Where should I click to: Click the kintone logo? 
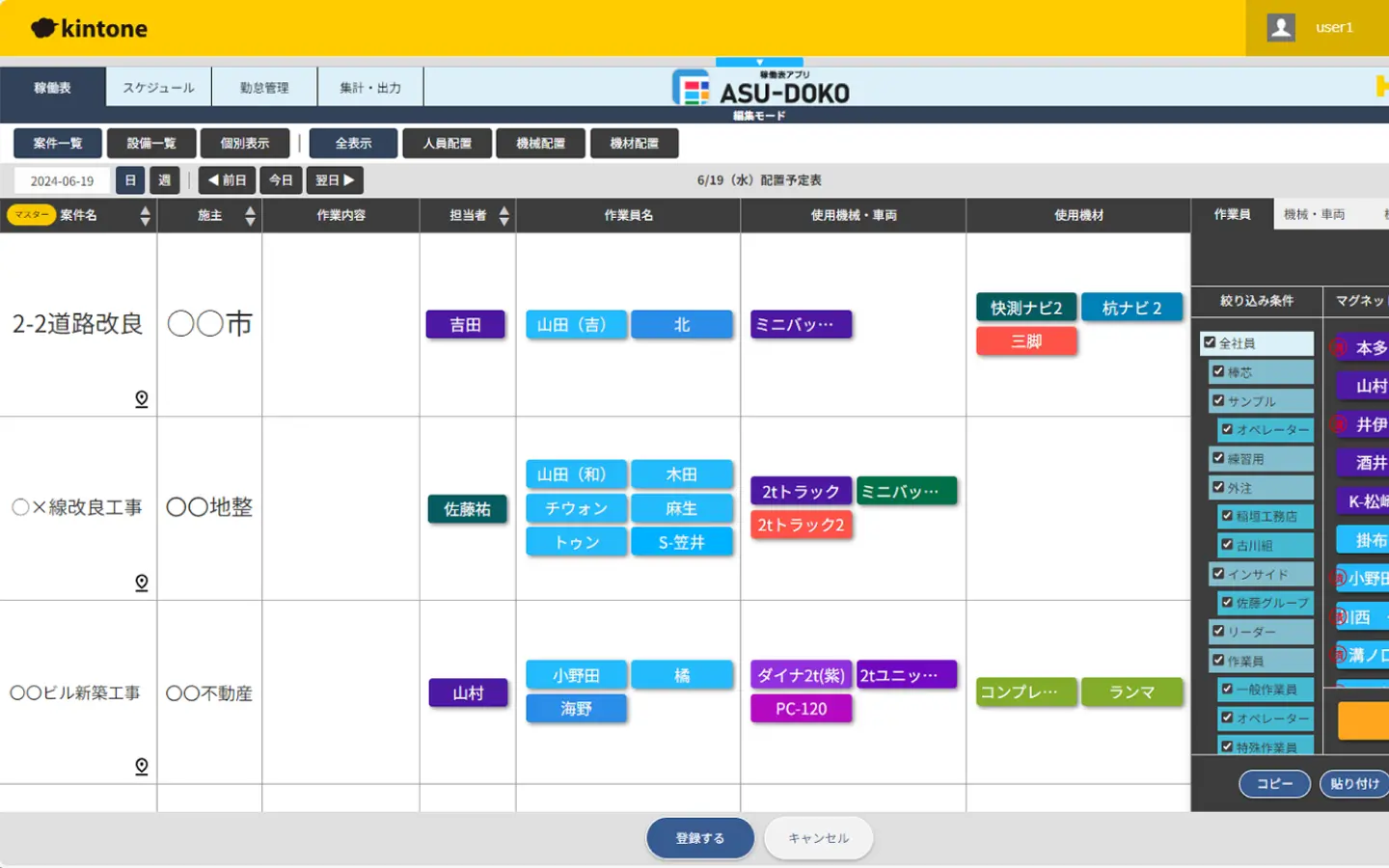point(90,29)
